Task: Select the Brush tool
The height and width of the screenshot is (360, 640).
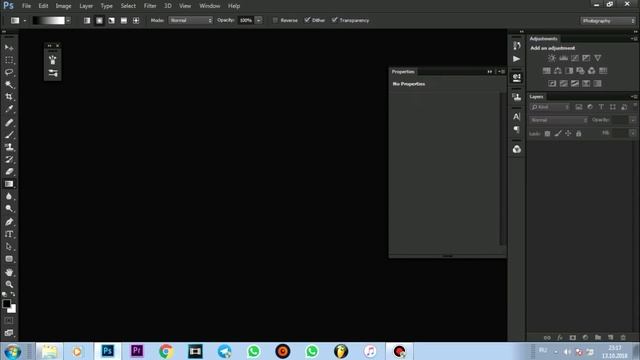Action: coord(9,135)
